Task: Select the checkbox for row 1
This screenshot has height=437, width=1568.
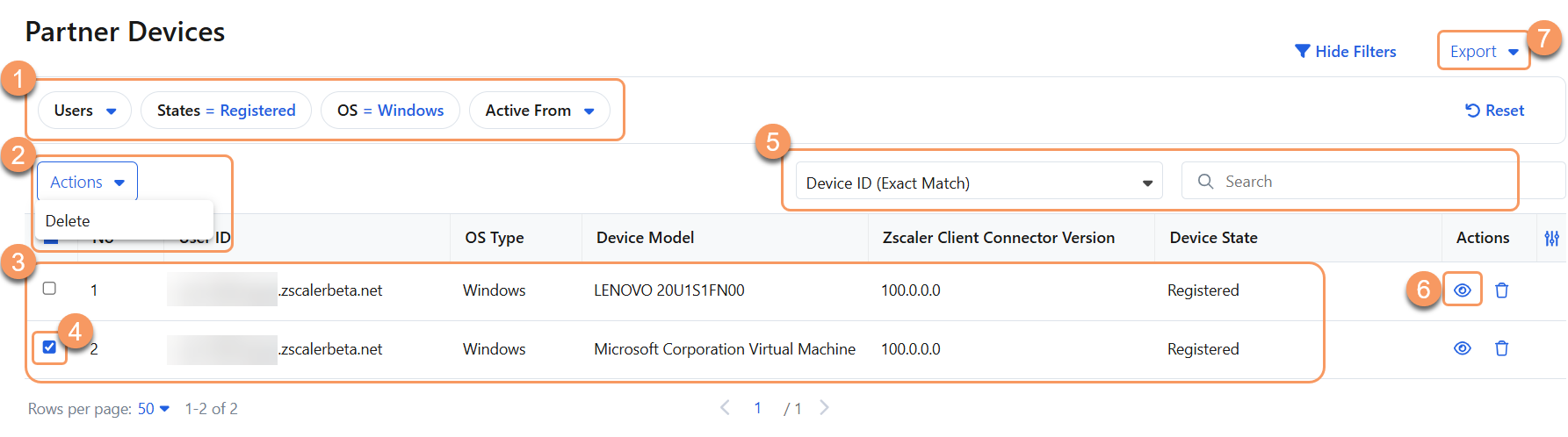Action: tap(49, 289)
